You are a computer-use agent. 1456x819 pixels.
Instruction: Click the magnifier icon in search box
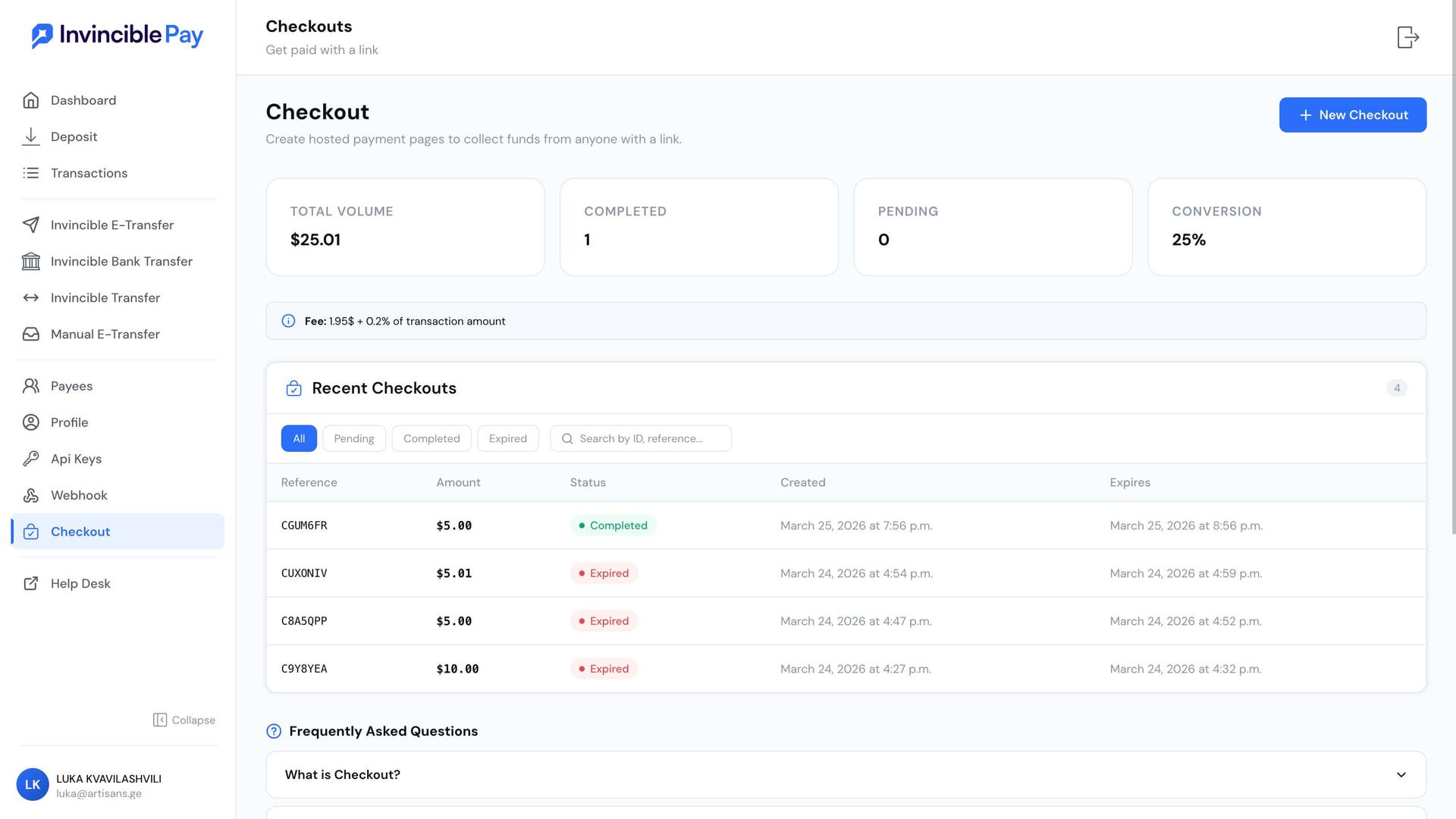coord(567,438)
